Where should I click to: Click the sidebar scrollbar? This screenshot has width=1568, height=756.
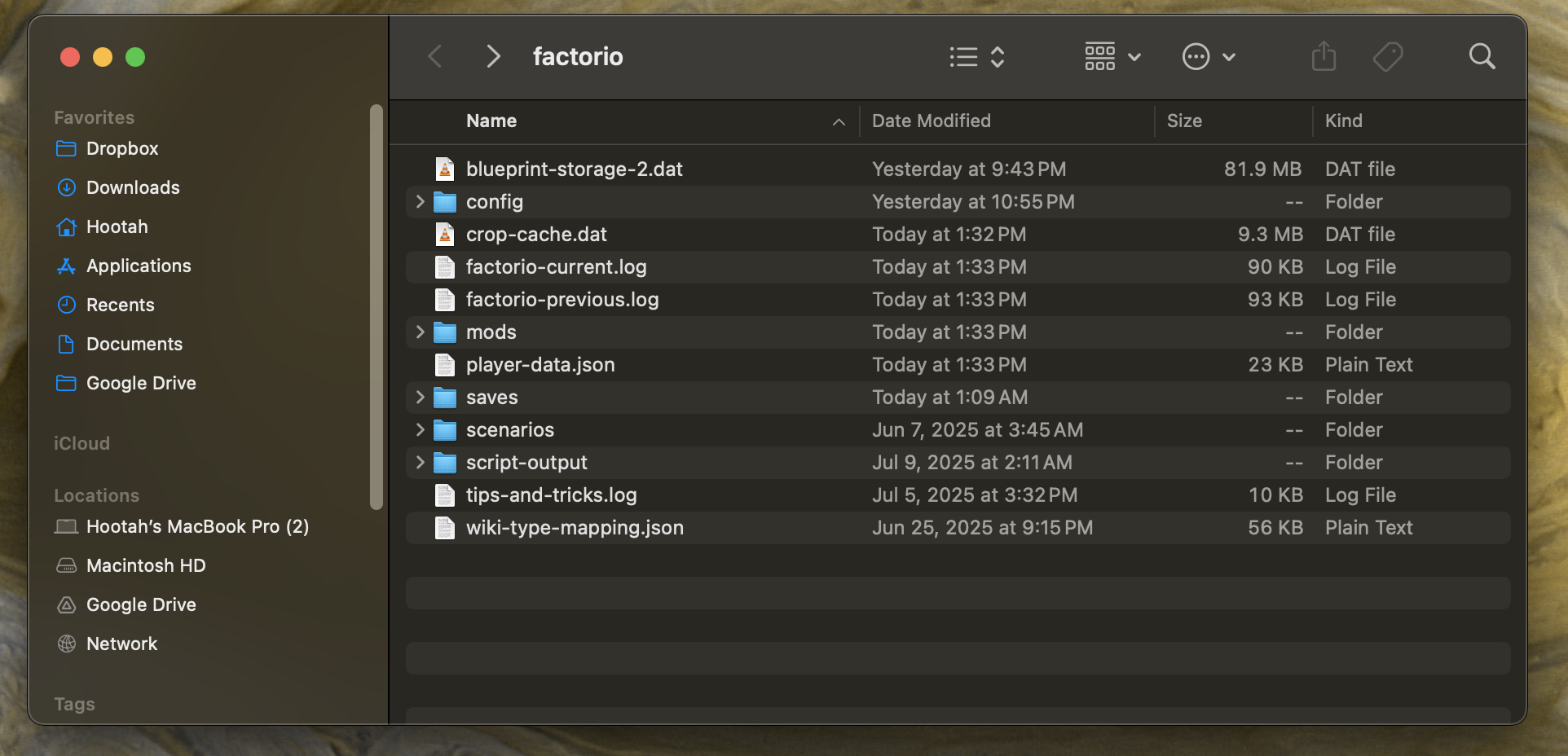[x=376, y=307]
